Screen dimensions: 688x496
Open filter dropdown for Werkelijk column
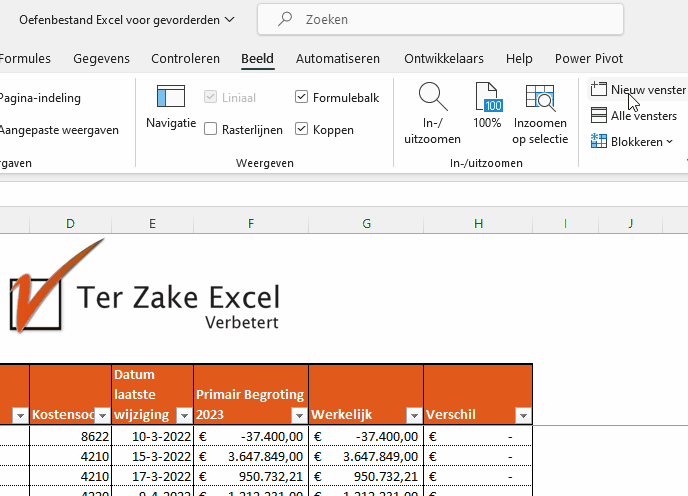[413, 415]
